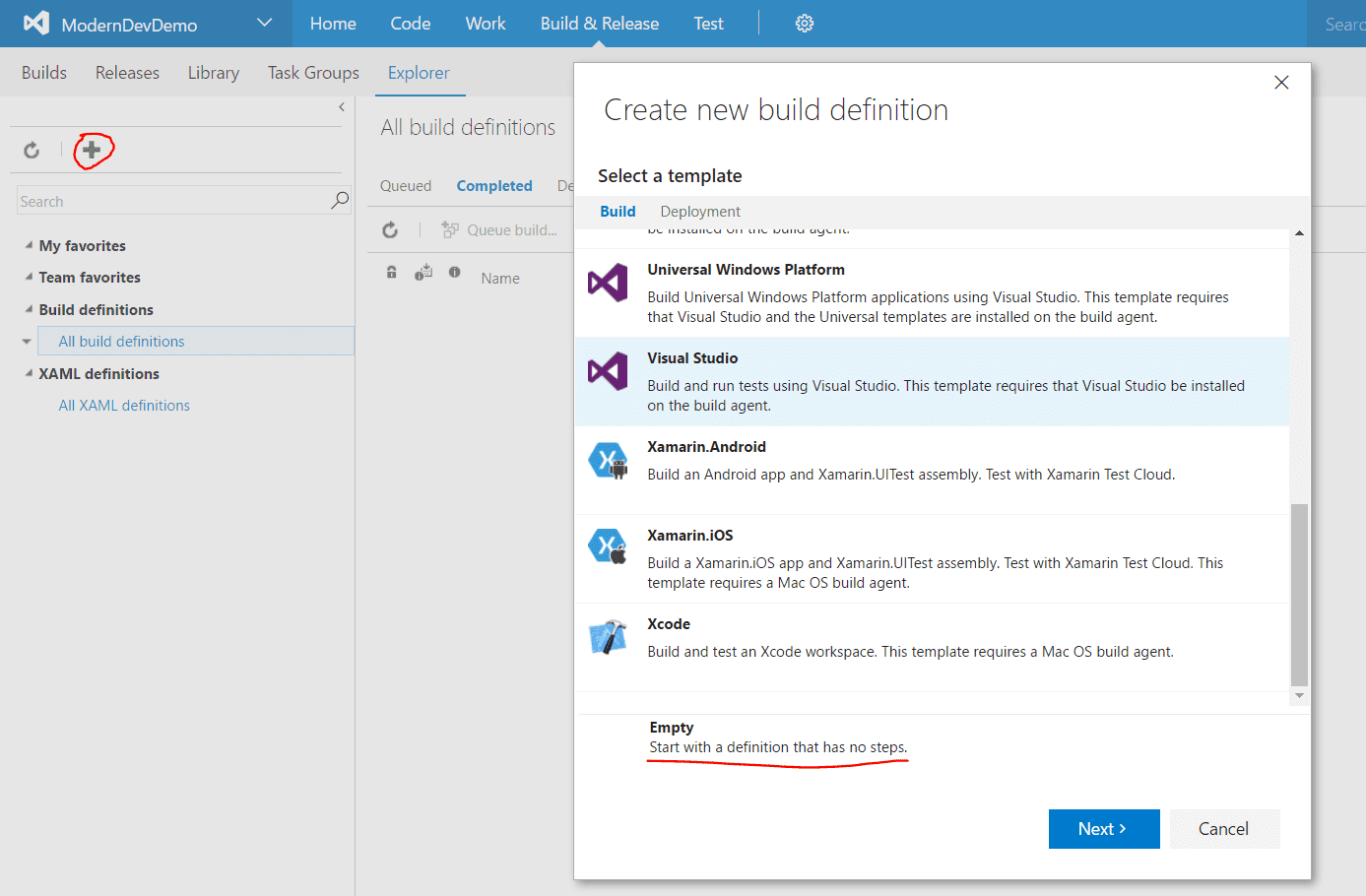Refresh the definitions tree in left pane
Image resolution: width=1366 pixels, height=896 pixels.
[x=32, y=150]
